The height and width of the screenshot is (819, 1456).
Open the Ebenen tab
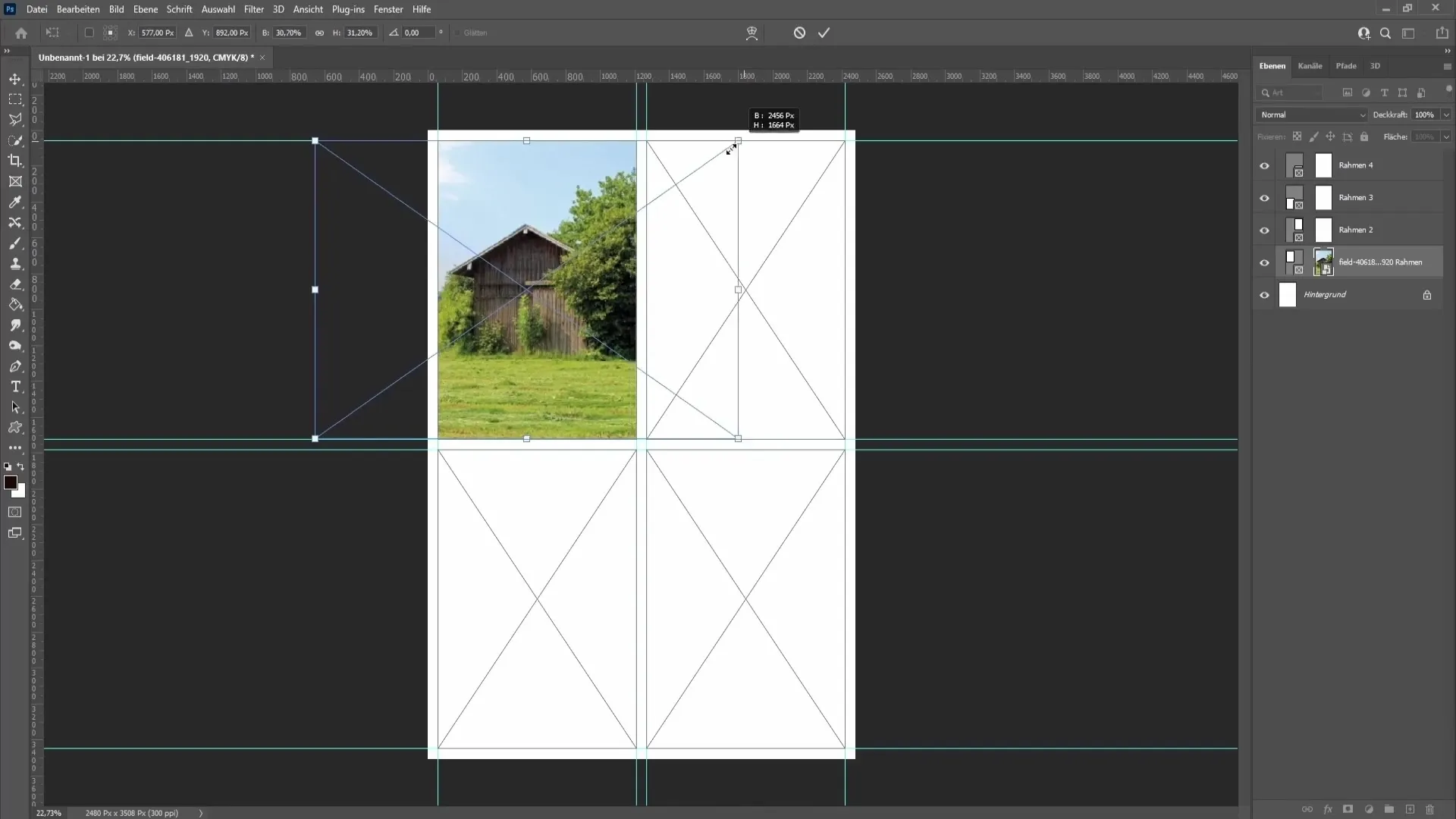pos(1272,65)
